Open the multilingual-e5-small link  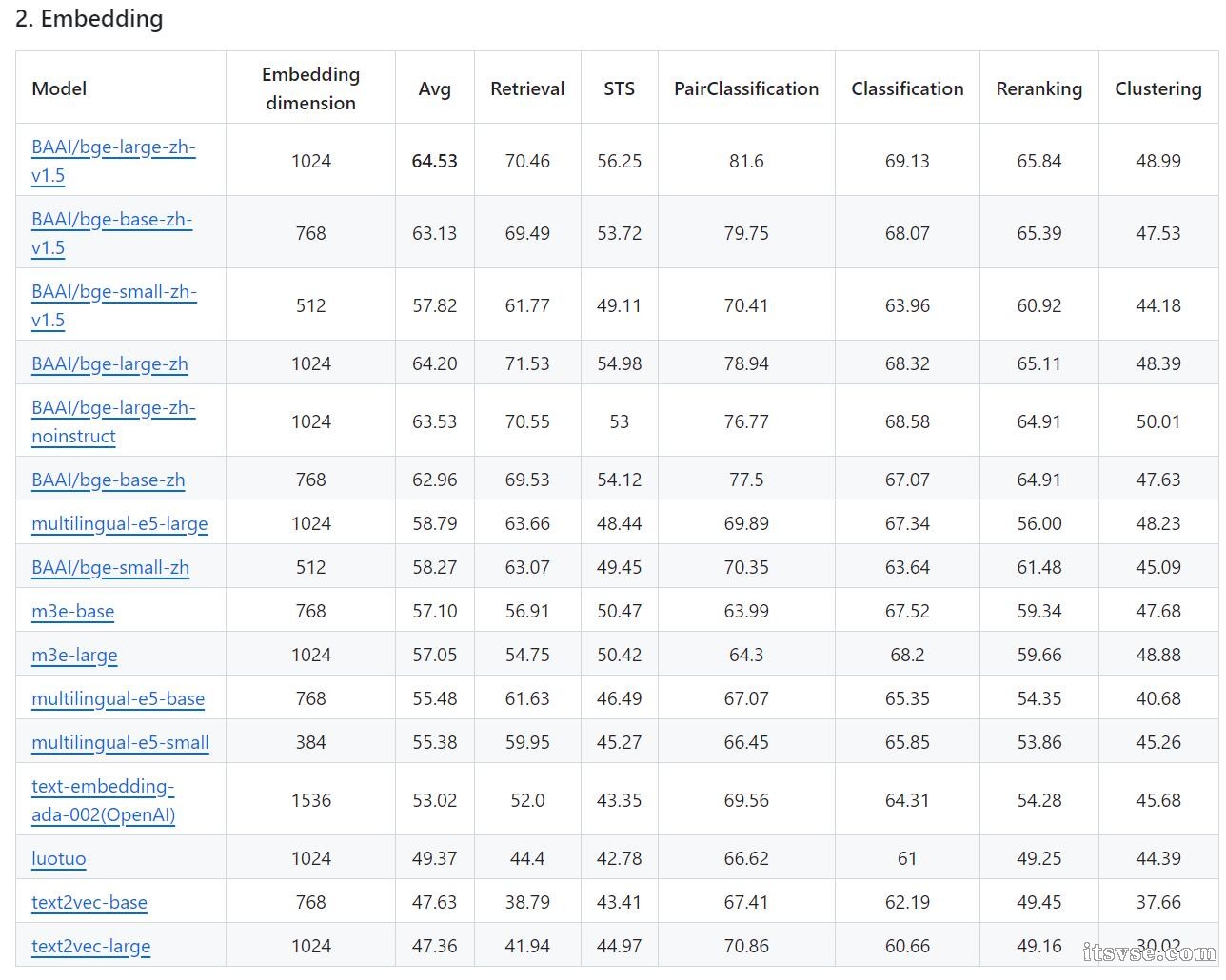(120, 742)
